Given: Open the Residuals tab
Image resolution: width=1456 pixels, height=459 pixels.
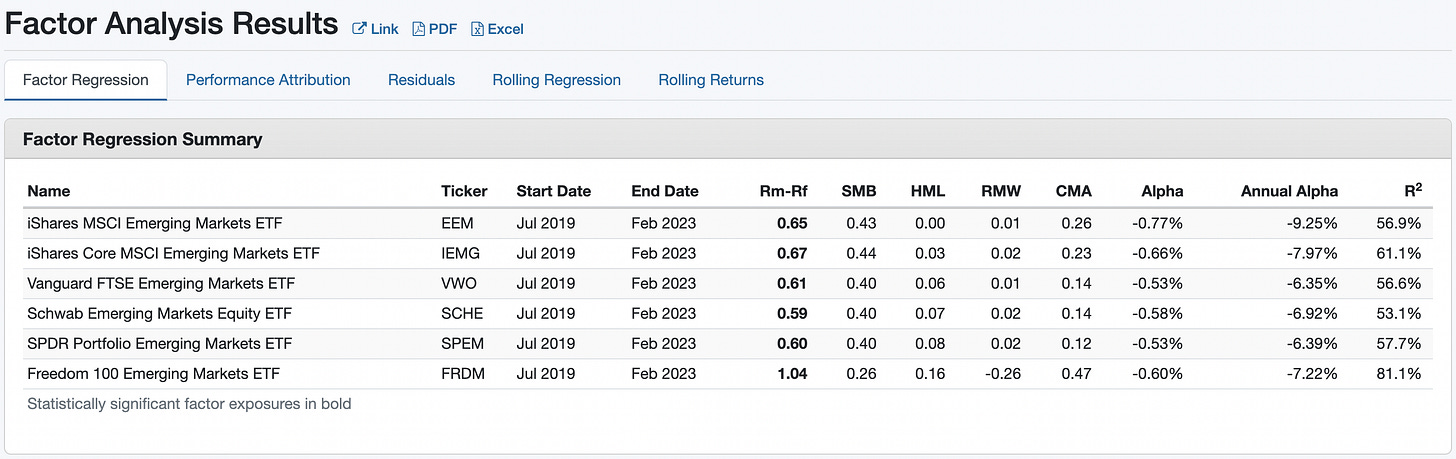Looking at the screenshot, I should coord(421,80).
